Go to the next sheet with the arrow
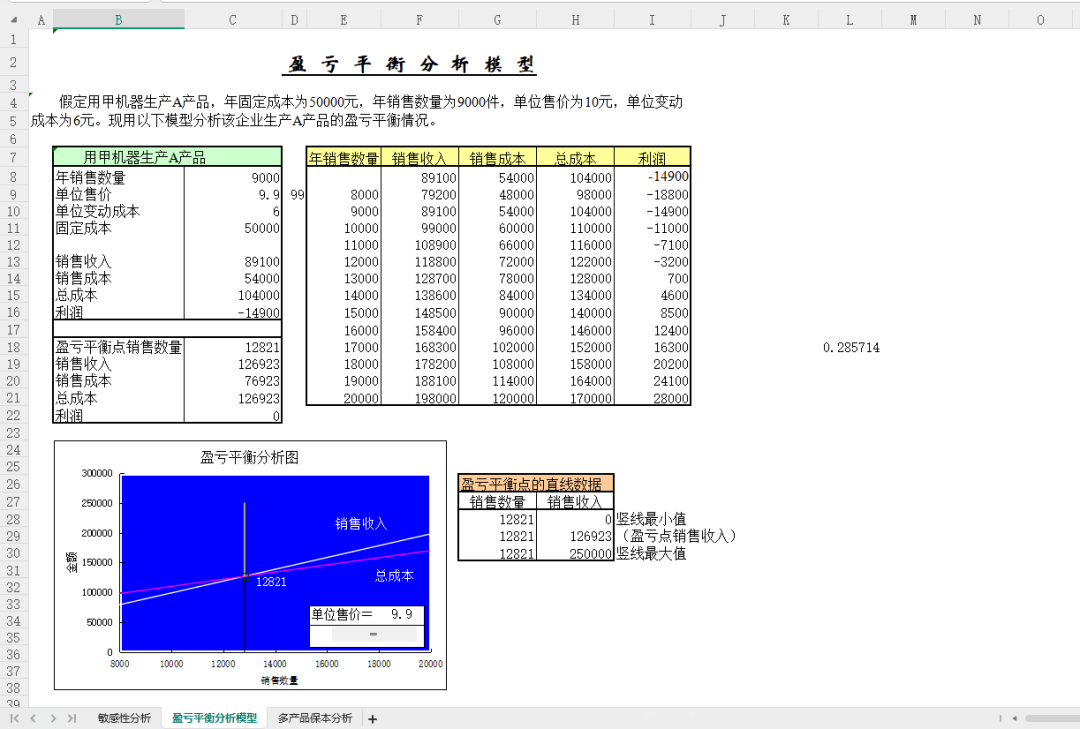Screen dimensions: 1080x729 (x=53, y=719)
